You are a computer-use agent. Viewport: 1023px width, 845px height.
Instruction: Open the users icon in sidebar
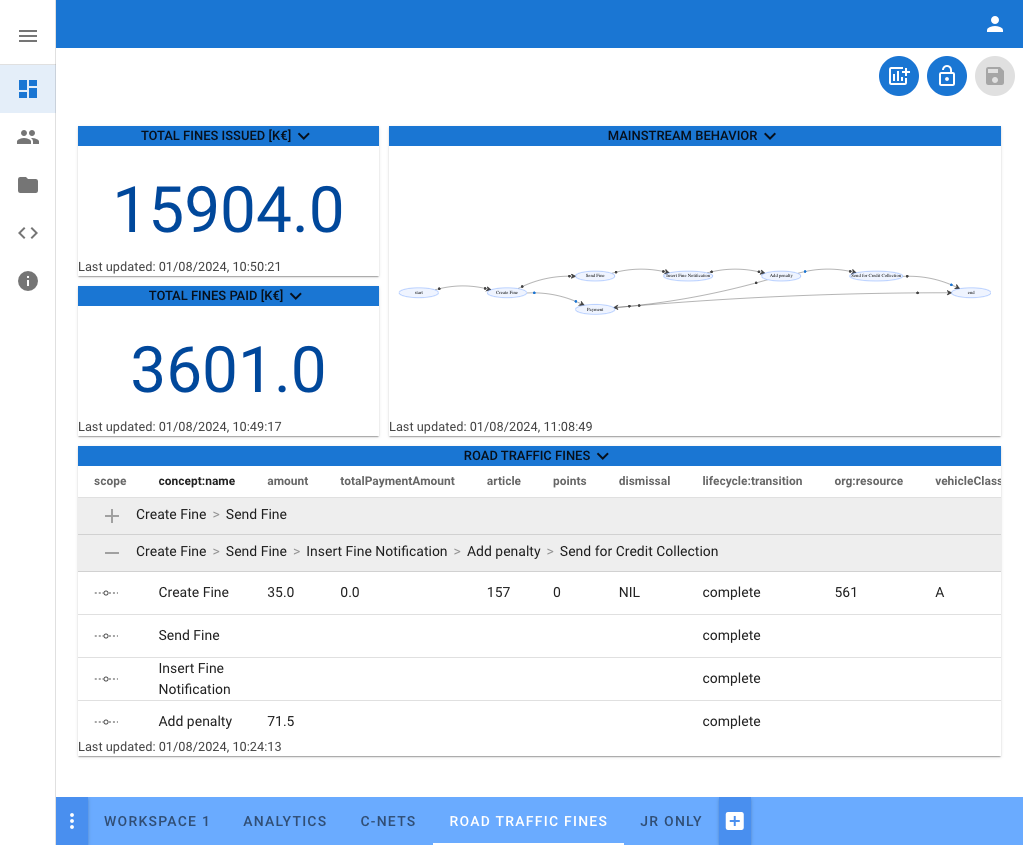coord(28,137)
